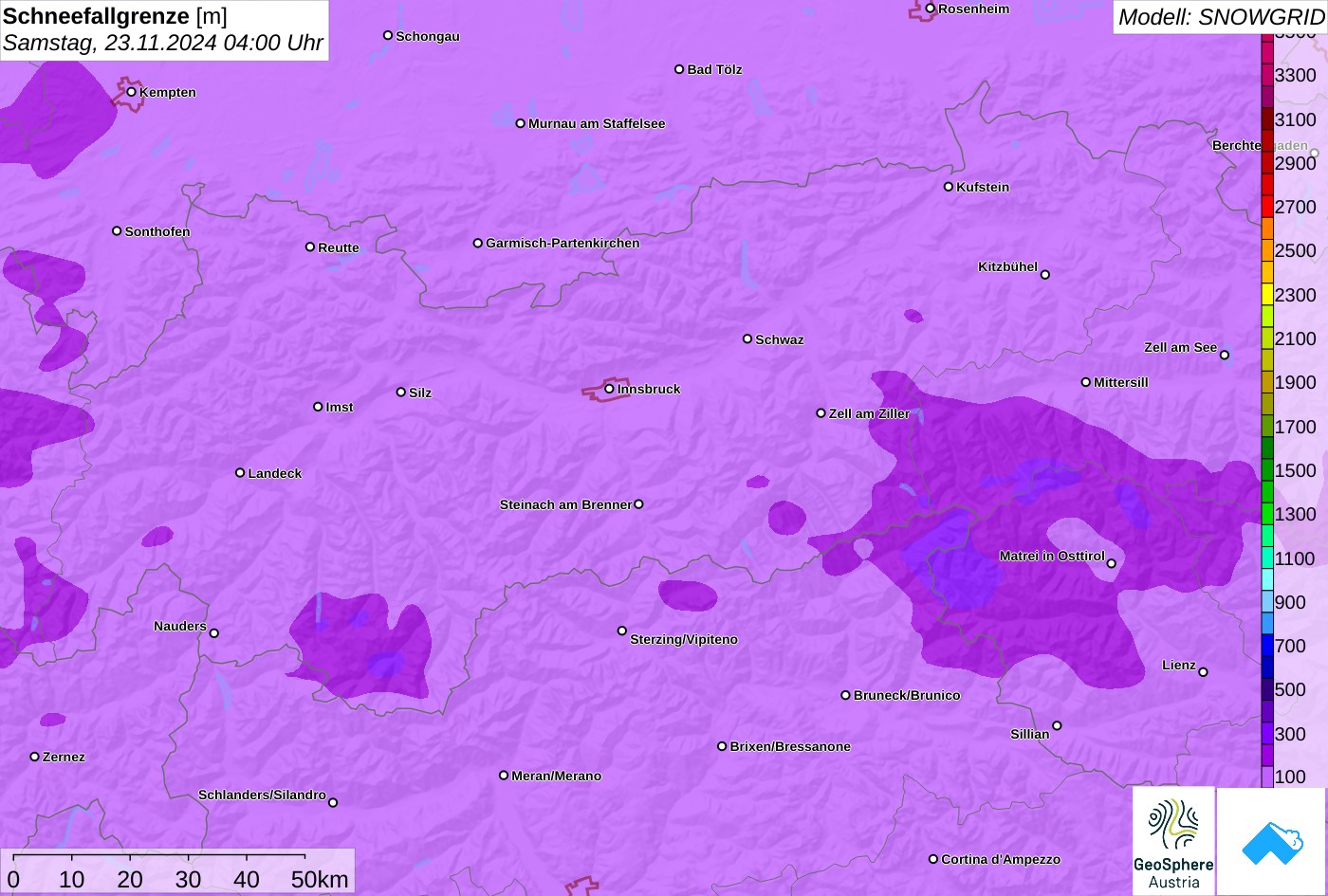Click the GeoSphere Austria logo
1328x896 pixels.
[1173, 840]
